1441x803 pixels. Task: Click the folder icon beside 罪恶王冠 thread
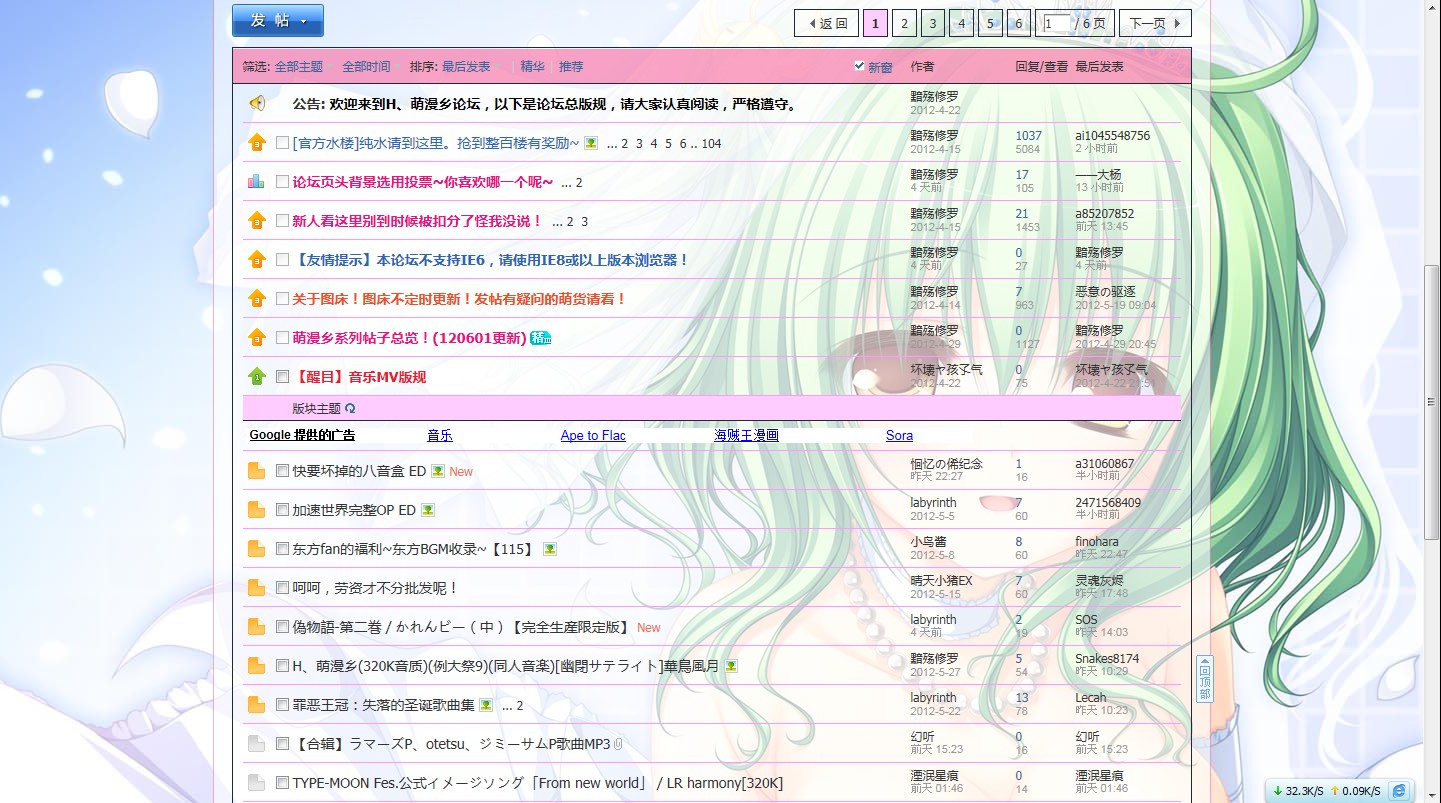tap(256, 705)
